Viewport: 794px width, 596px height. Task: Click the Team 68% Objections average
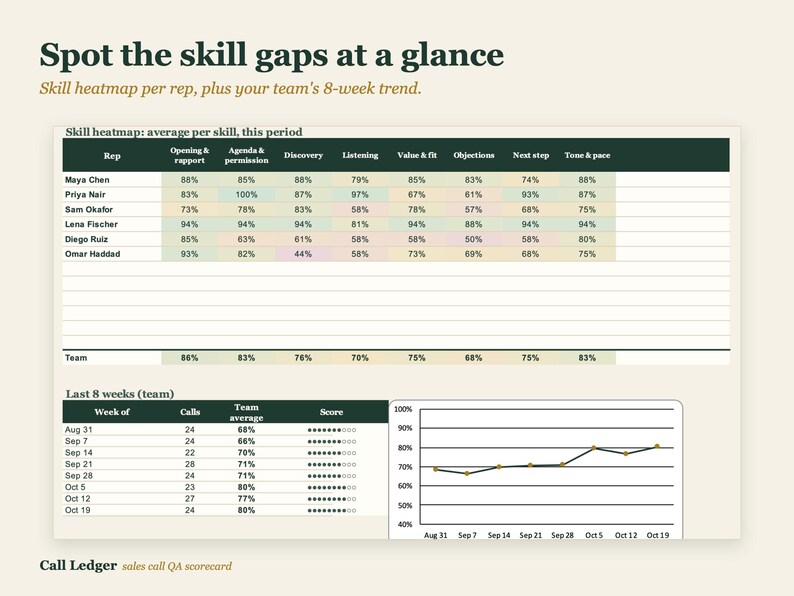coord(473,357)
